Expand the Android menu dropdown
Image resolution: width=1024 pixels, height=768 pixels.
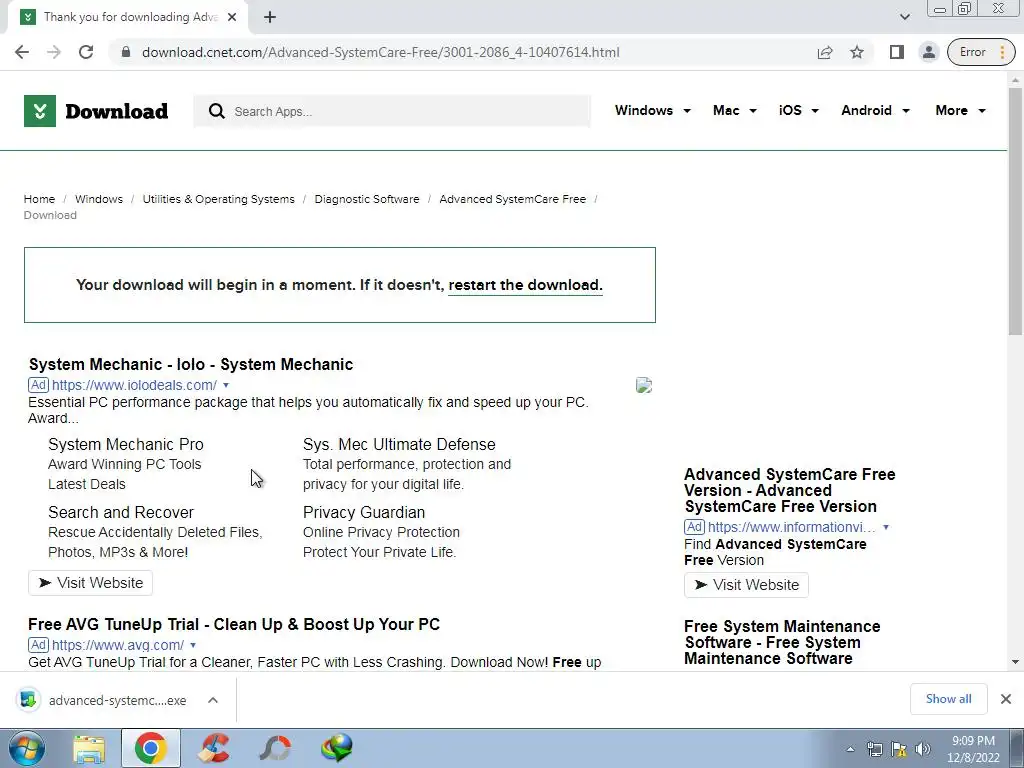coord(875,110)
